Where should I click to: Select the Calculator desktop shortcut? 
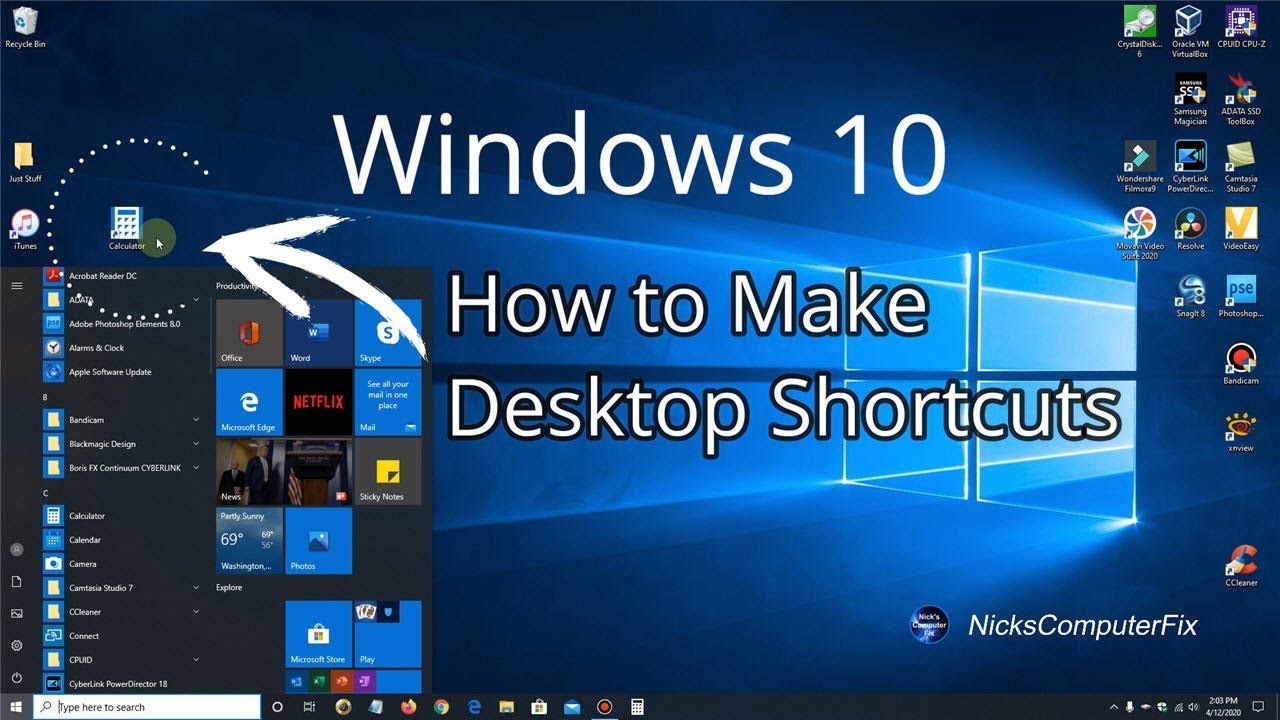pos(127,229)
